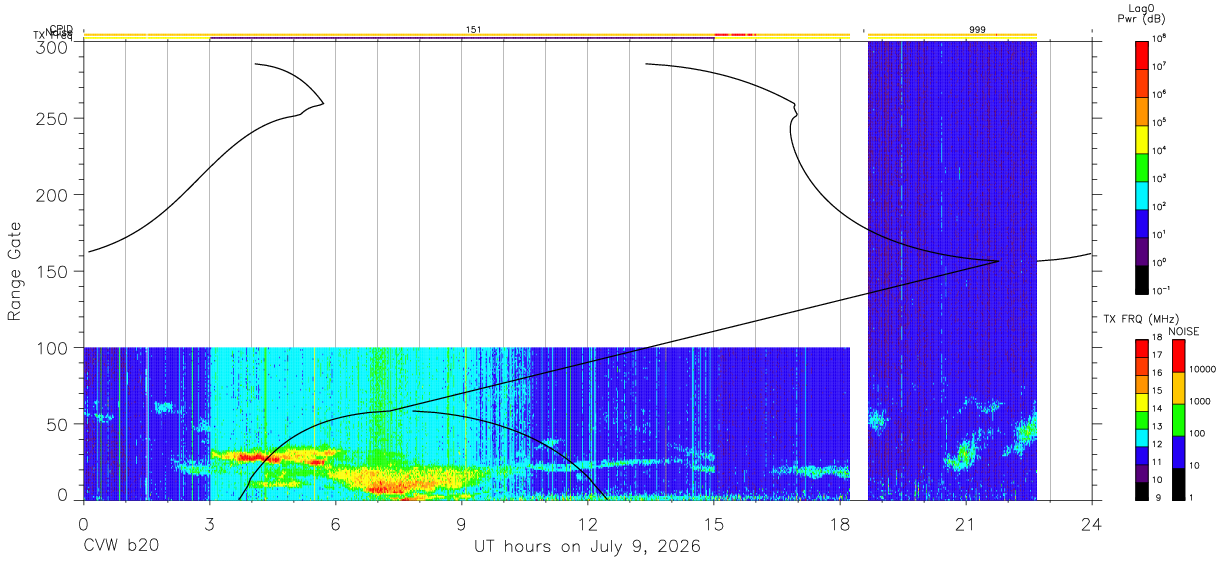Viewport: 1228px width, 567px height.
Task: Click the '300' tick on the Range Gate axis
Action: pos(54,47)
